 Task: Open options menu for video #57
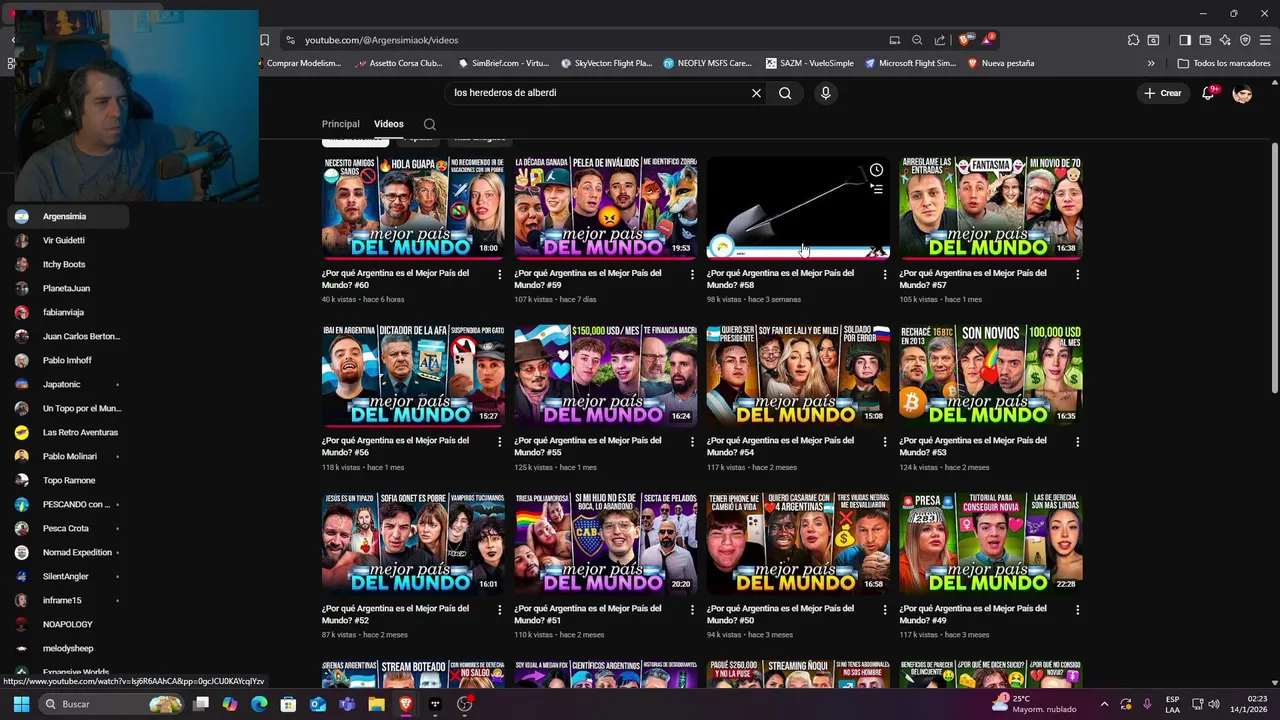[1077, 274]
